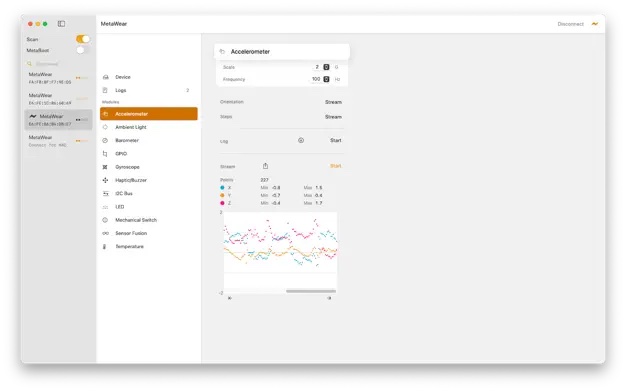Click the Accelerometer header icon

(222, 52)
